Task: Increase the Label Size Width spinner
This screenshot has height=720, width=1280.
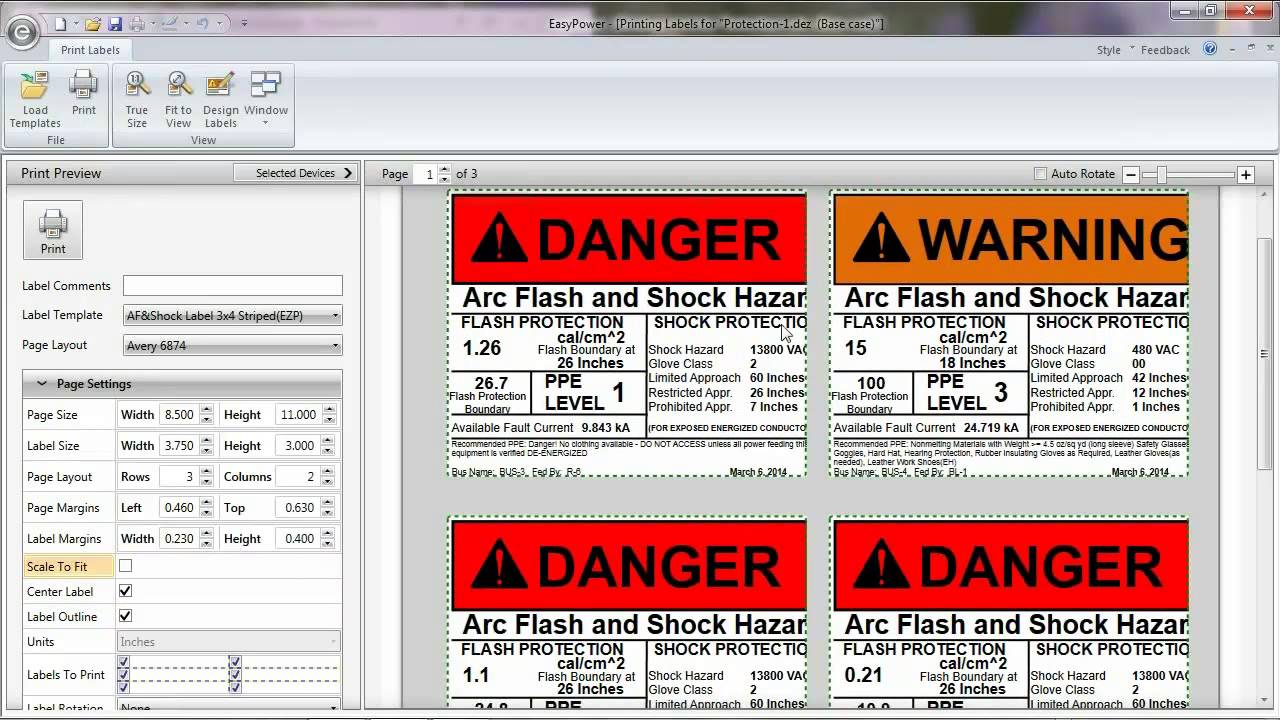Action: click(207, 440)
